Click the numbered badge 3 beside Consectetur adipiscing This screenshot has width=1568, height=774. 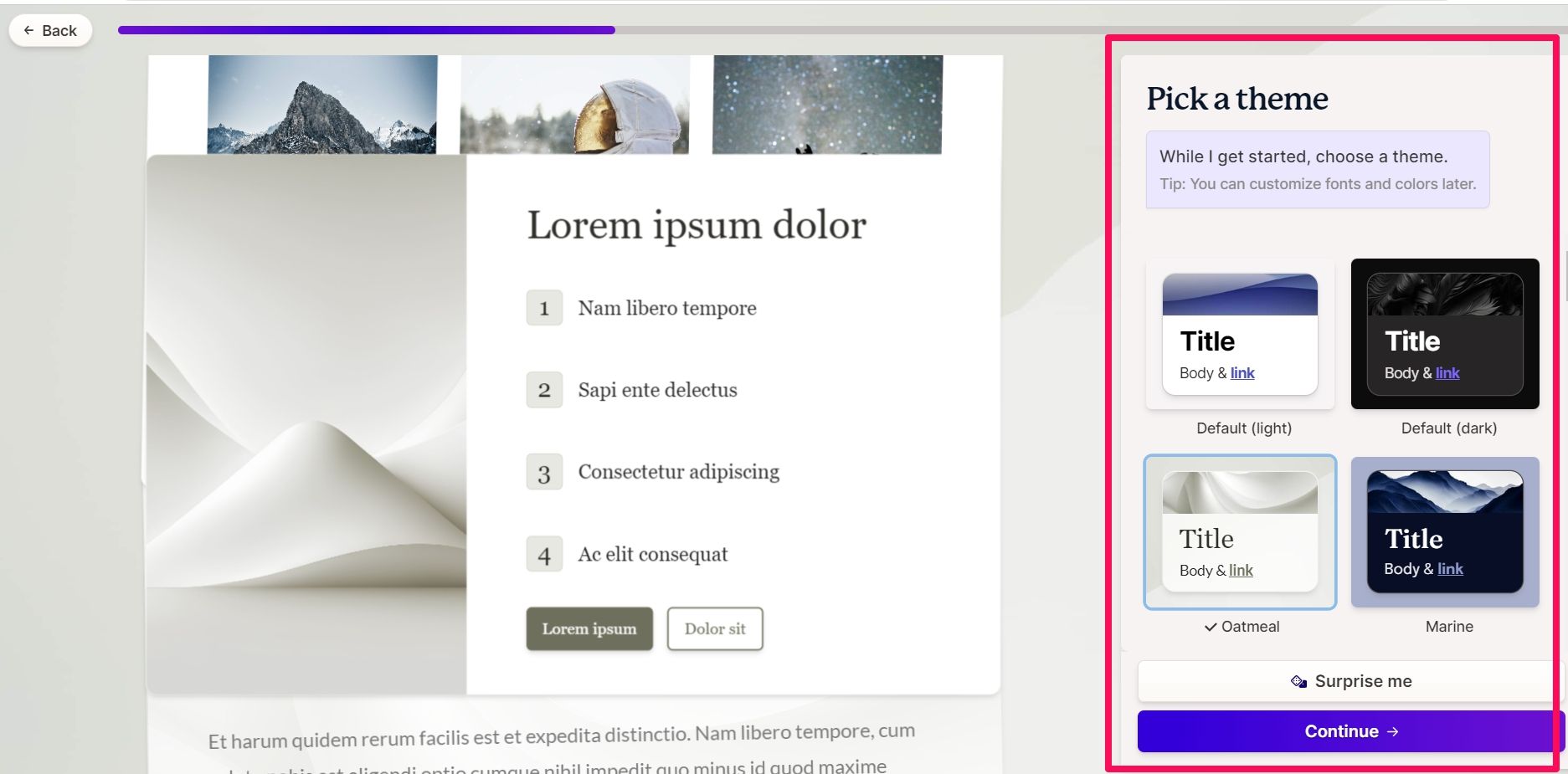(544, 472)
